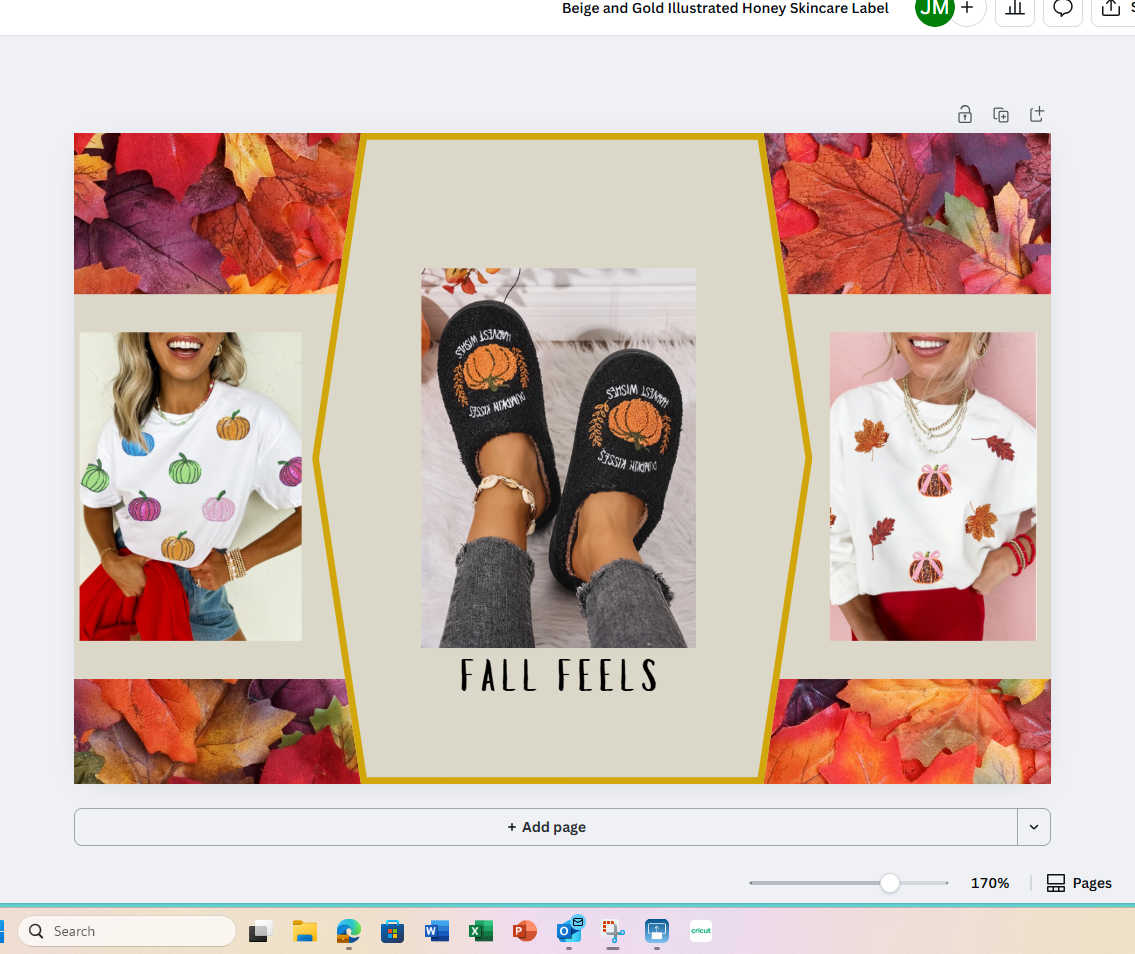Click the lock page icon

964,114
